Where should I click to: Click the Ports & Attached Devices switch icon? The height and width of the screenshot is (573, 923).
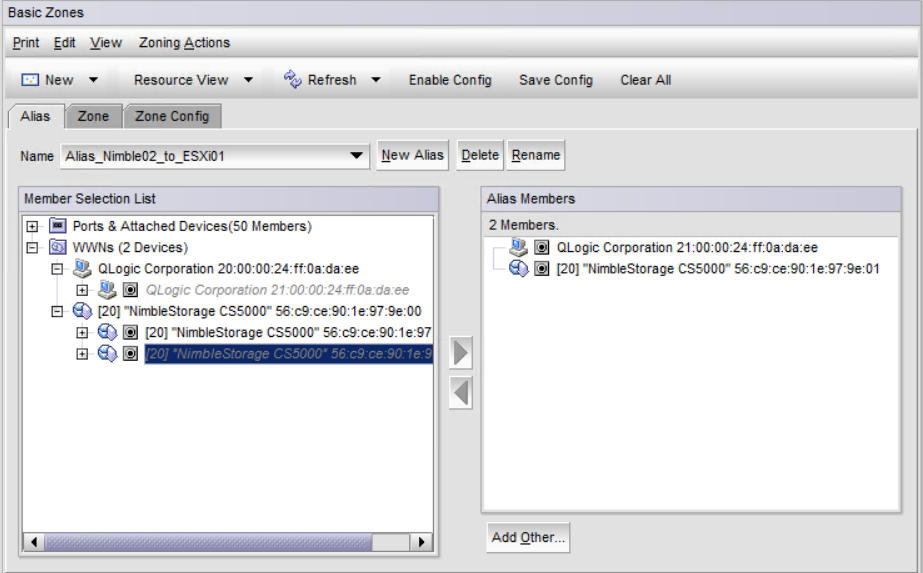[x=58, y=226]
